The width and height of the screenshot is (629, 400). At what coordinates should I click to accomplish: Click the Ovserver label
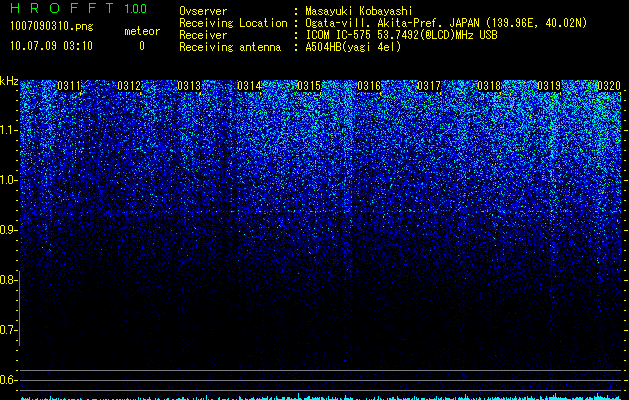pos(203,11)
